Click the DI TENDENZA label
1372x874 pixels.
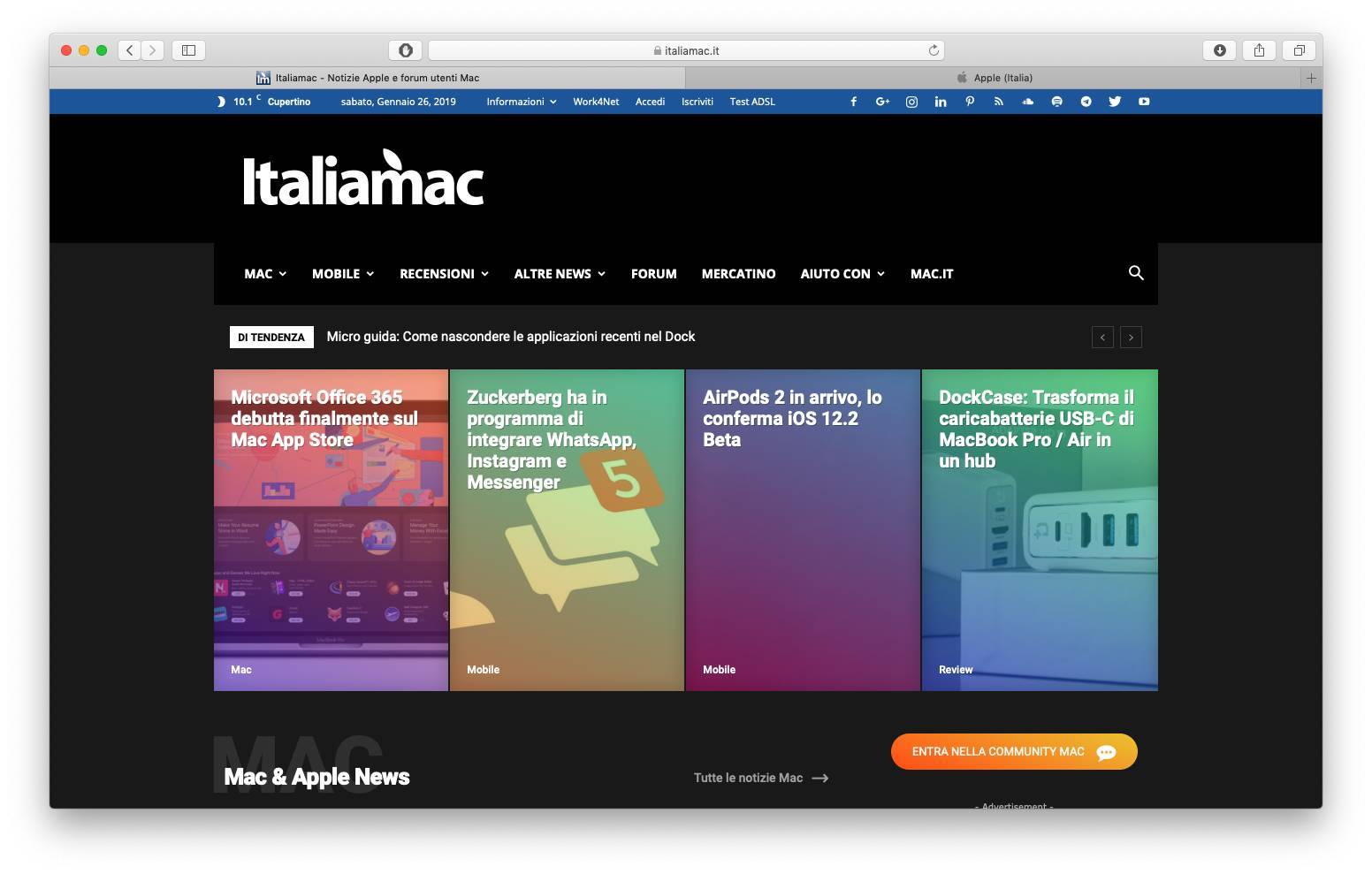point(271,337)
